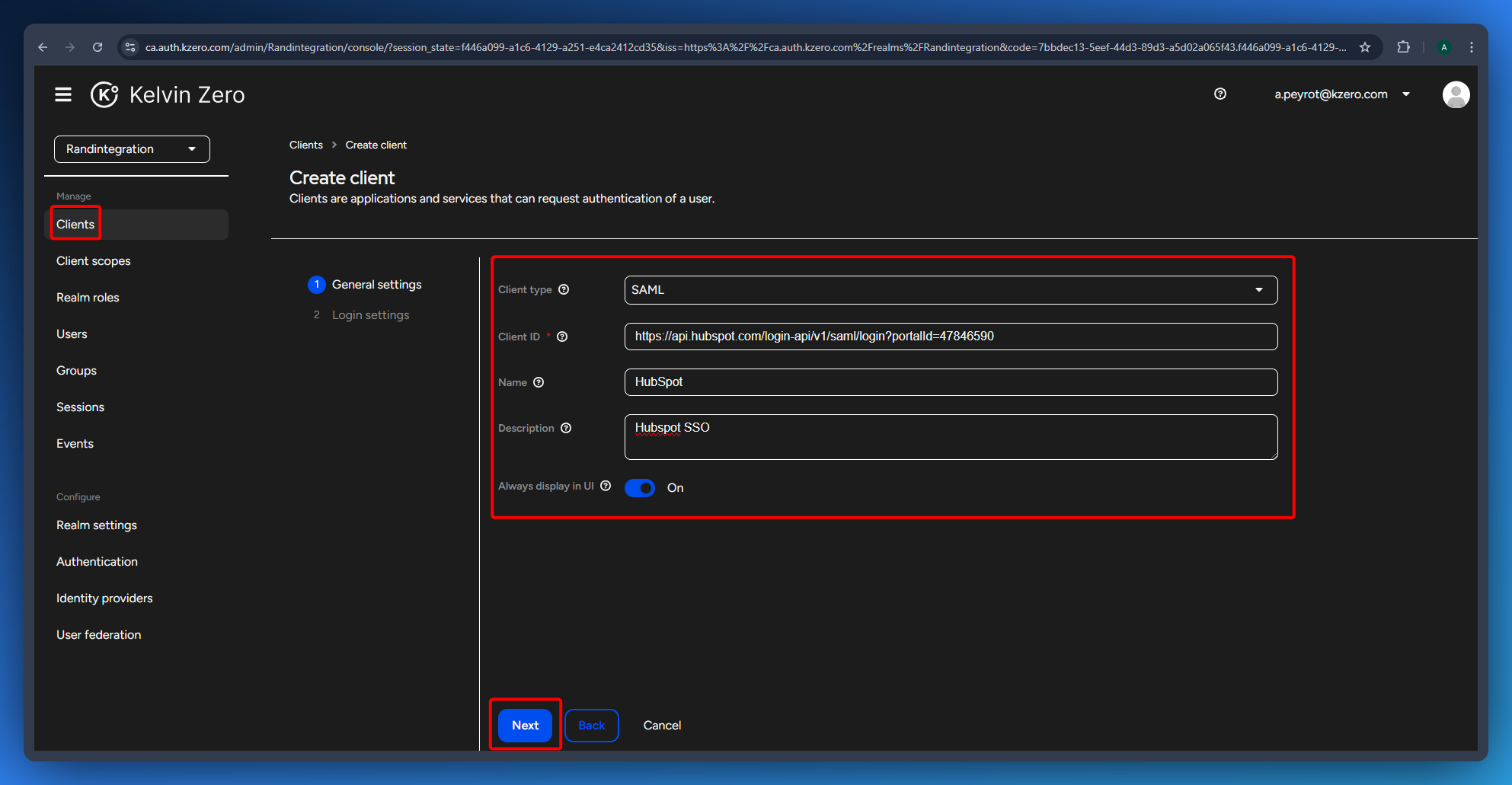Cancel the client creation
Screen dimensions: 1512x785
(662, 726)
